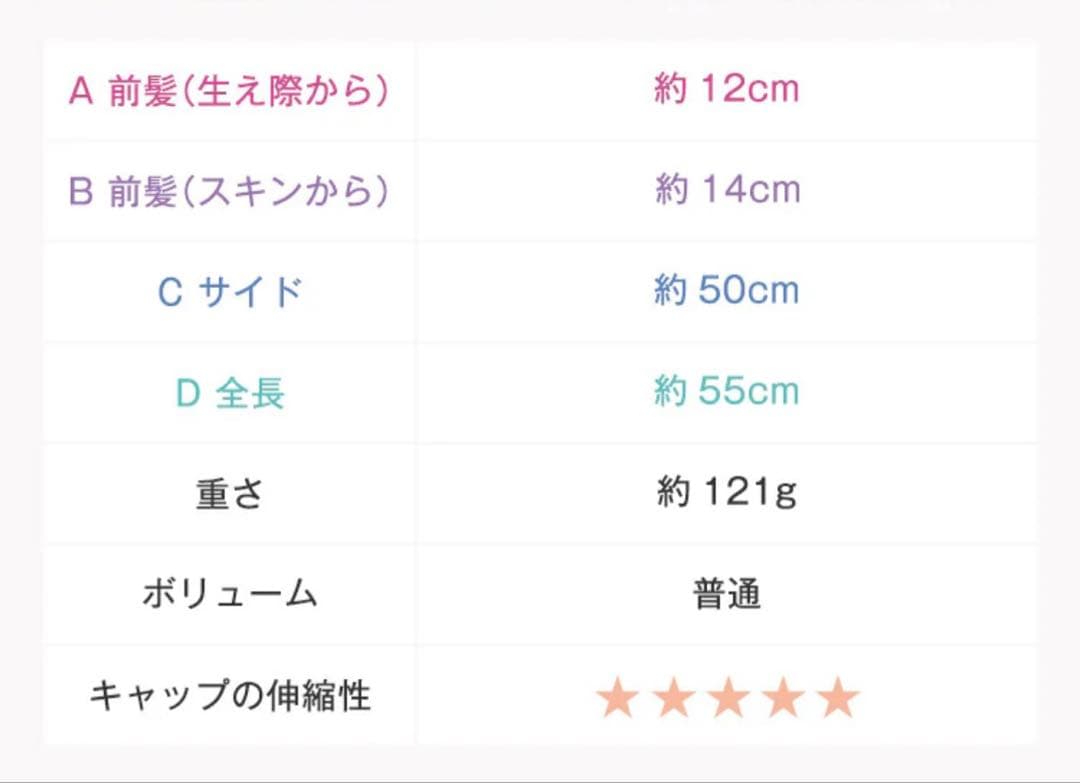Viewport: 1080px width, 783px height.
Task: Click the pink letter A label
Action: pyautogui.click(x=80, y=91)
